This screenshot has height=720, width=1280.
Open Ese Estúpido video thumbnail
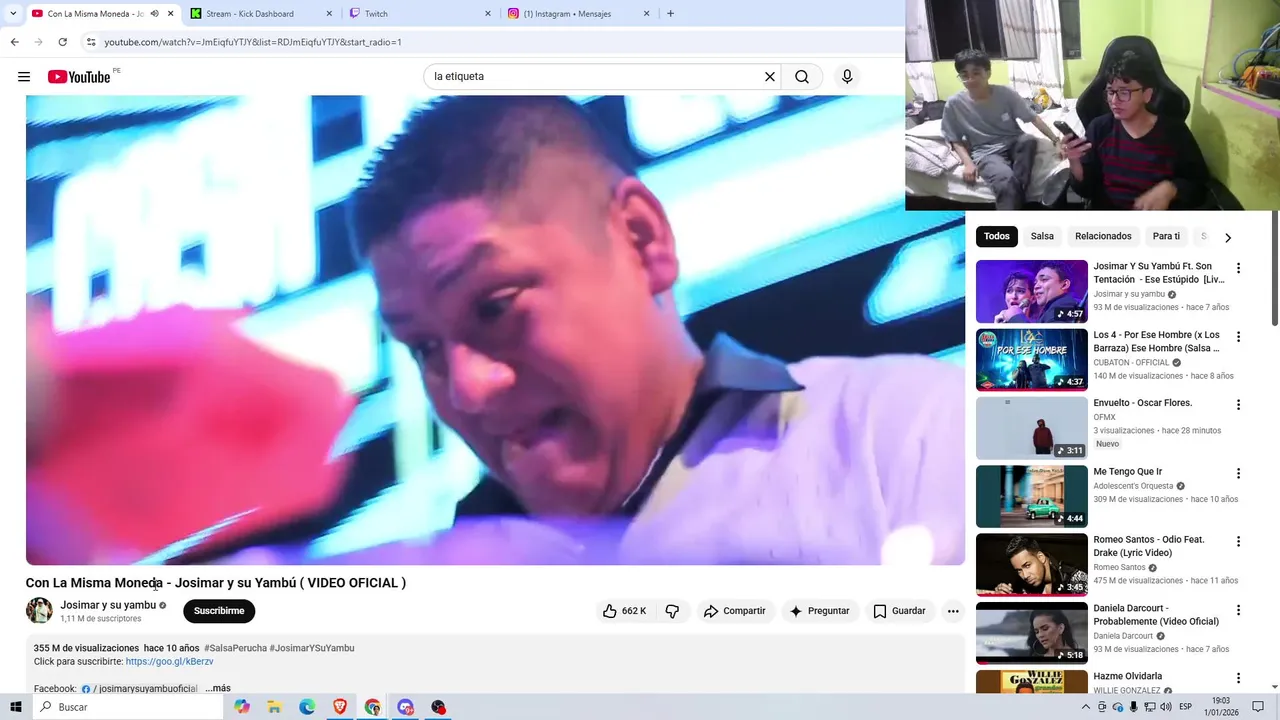pos(1031,291)
